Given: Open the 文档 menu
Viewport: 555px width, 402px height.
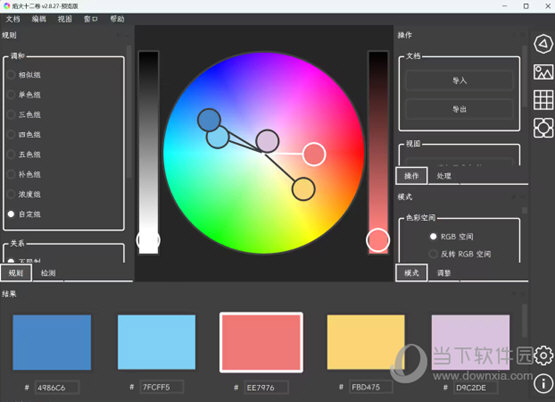Looking at the screenshot, I should point(13,19).
